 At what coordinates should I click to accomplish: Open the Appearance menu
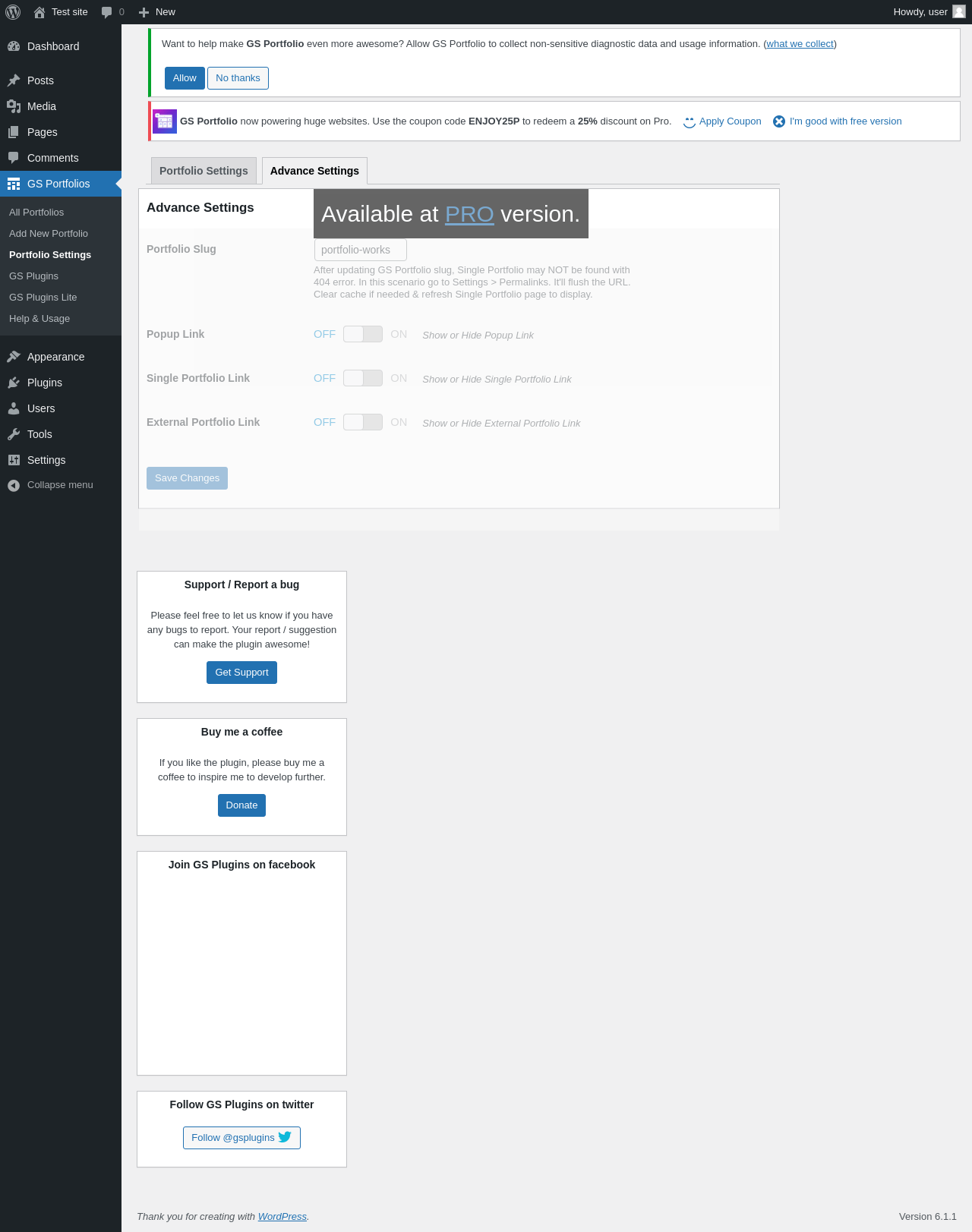[61, 357]
